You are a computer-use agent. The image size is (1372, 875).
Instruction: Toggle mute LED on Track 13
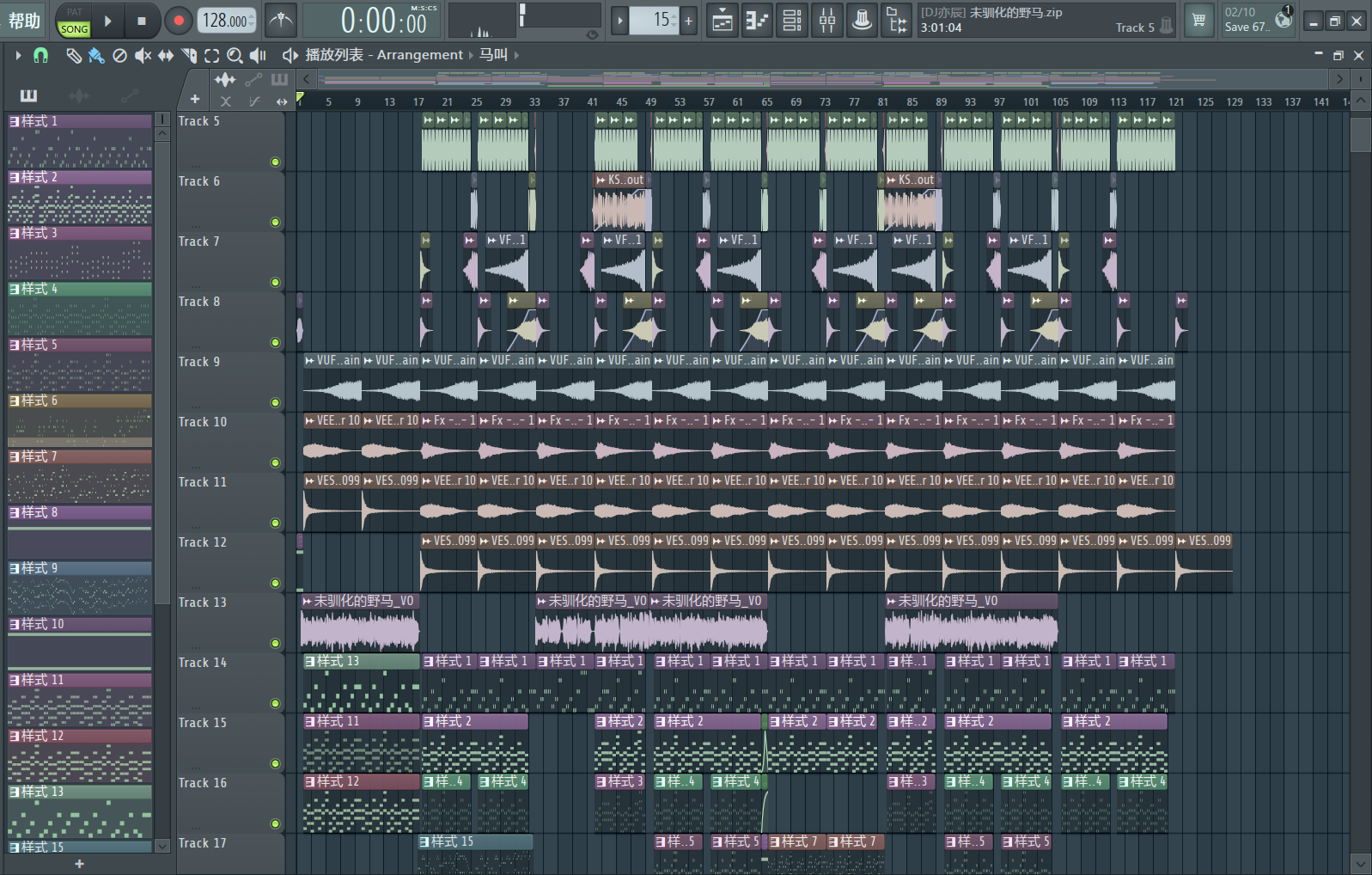pos(275,643)
